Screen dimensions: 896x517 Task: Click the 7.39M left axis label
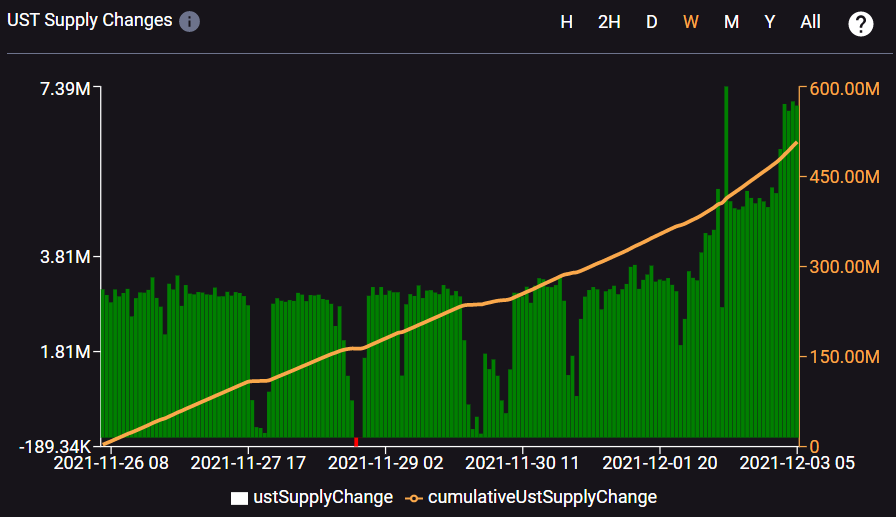(65, 89)
